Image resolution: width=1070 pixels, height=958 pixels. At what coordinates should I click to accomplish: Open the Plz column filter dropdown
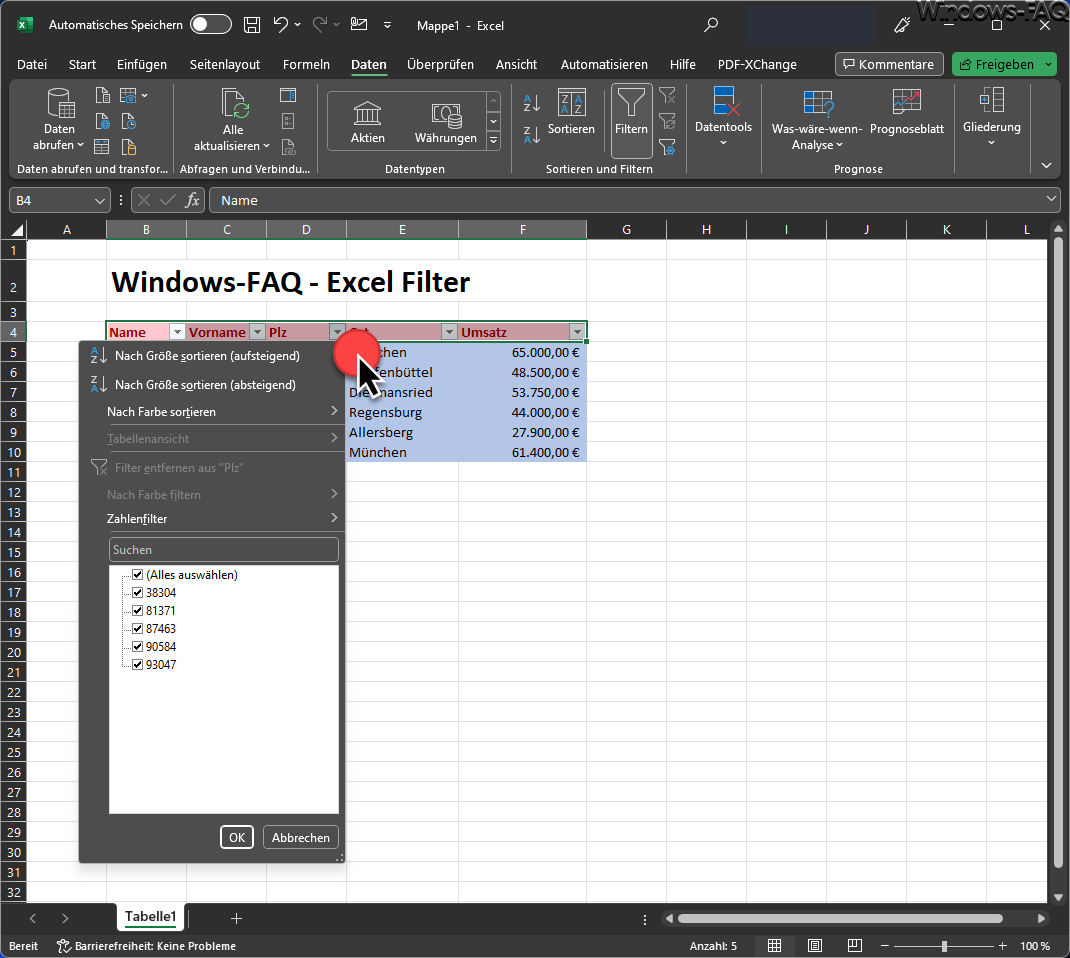[x=337, y=332]
